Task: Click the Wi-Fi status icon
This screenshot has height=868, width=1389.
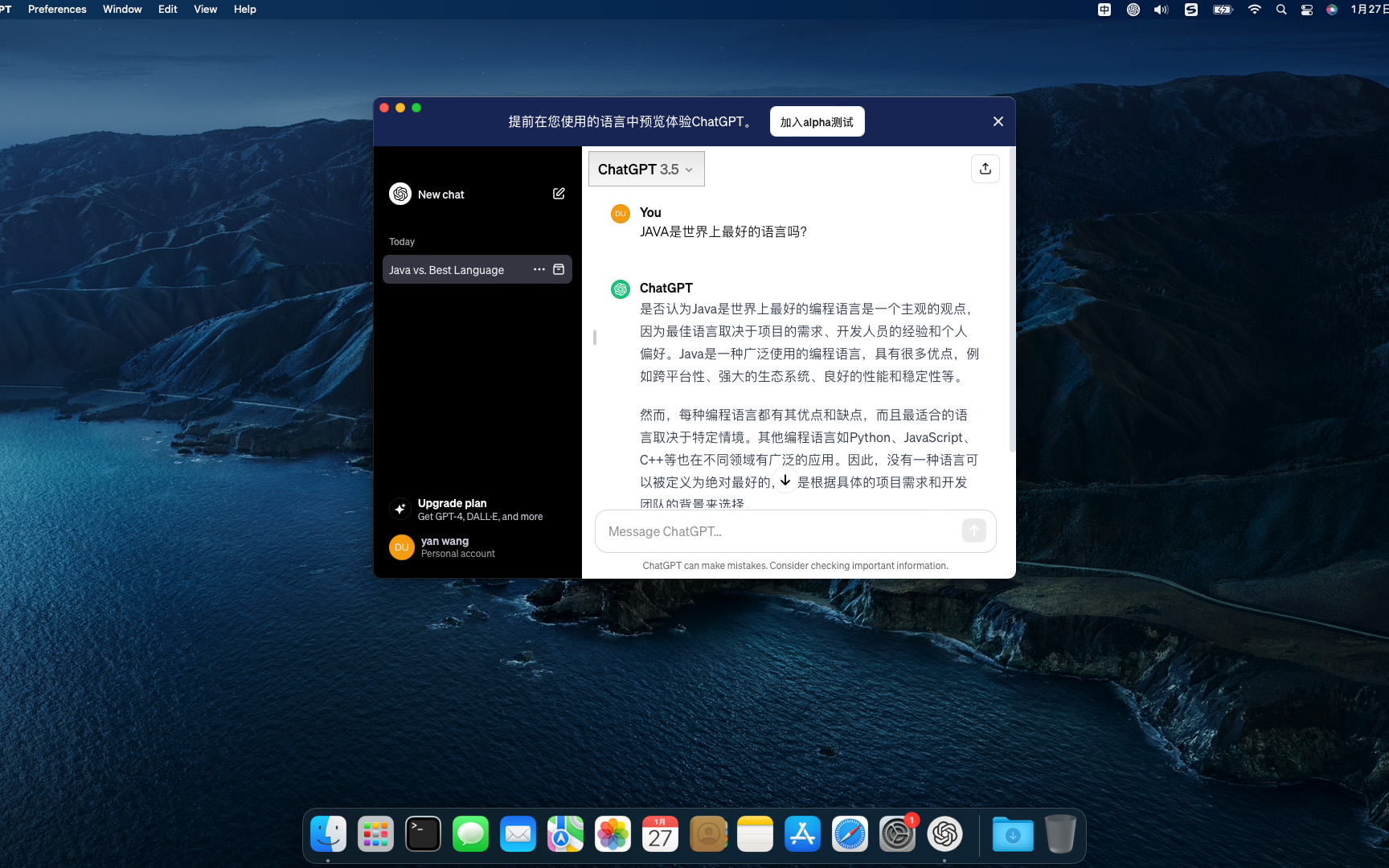Action: pos(1253,9)
